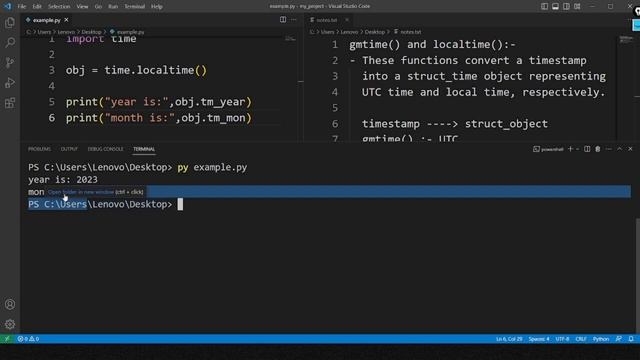The width and height of the screenshot is (640, 360).
Task: Toggle the primary side bar layout icon
Action: coord(544,6)
